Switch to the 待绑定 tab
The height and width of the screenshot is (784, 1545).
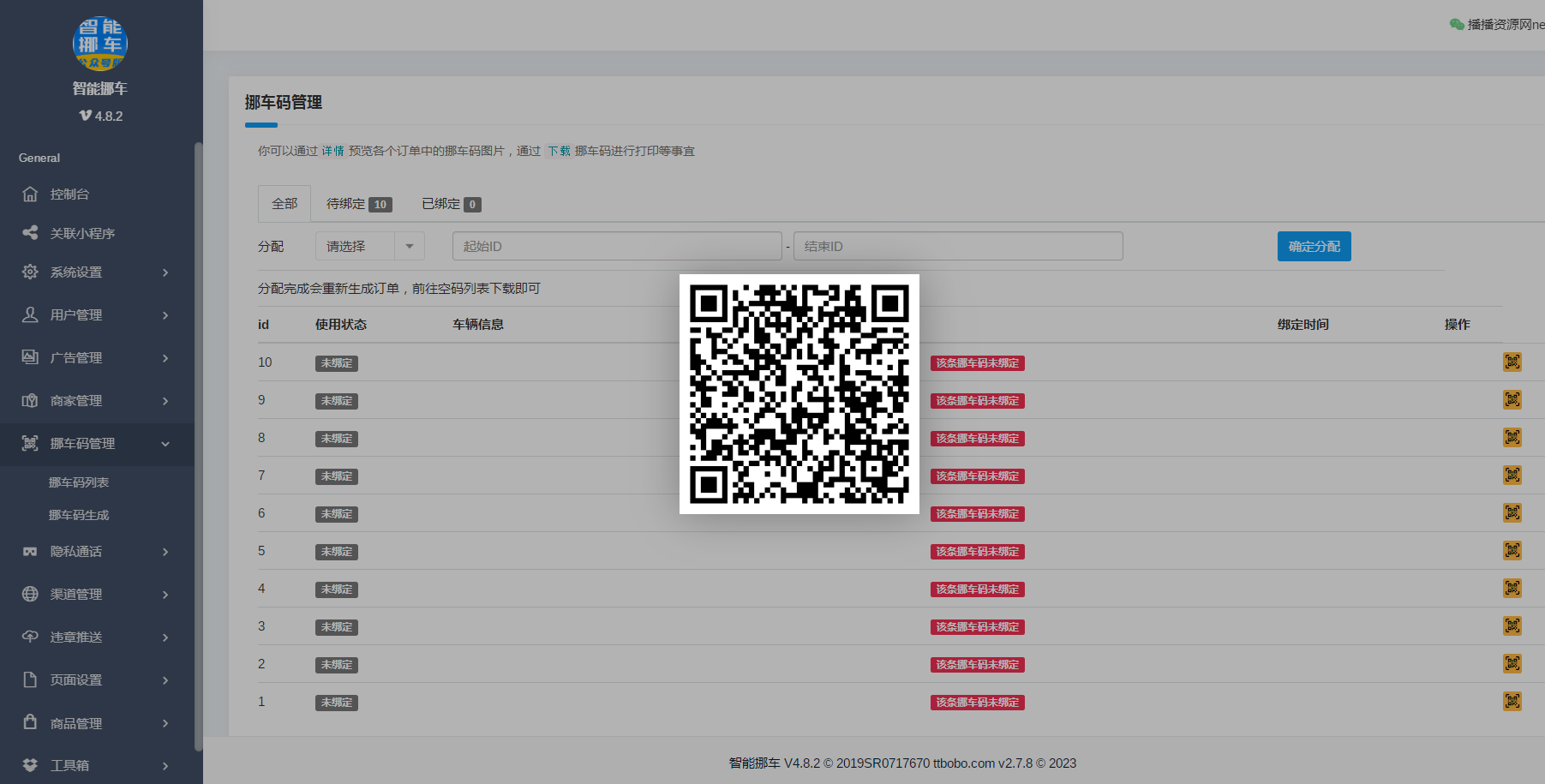coord(359,204)
